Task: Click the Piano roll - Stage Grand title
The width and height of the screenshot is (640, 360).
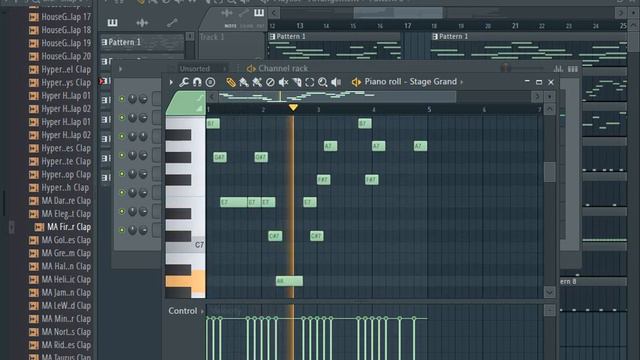Action: point(411,82)
